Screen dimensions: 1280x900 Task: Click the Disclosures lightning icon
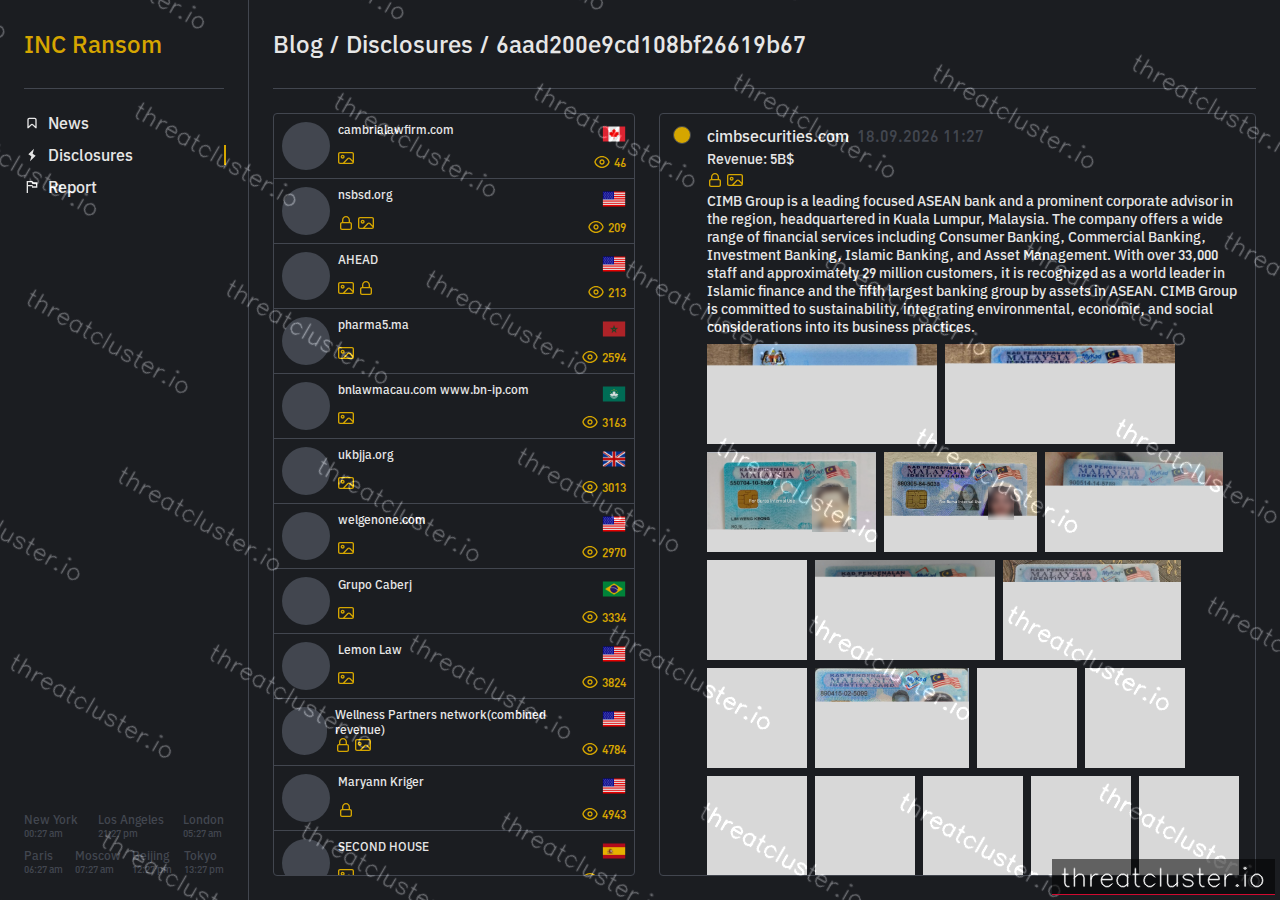(32, 155)
